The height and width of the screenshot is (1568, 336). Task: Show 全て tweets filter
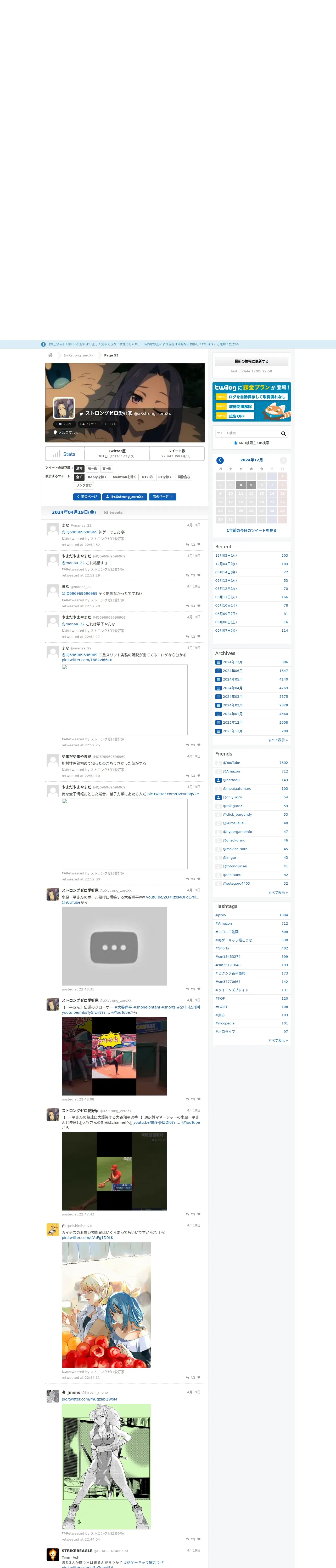point(79,477)
